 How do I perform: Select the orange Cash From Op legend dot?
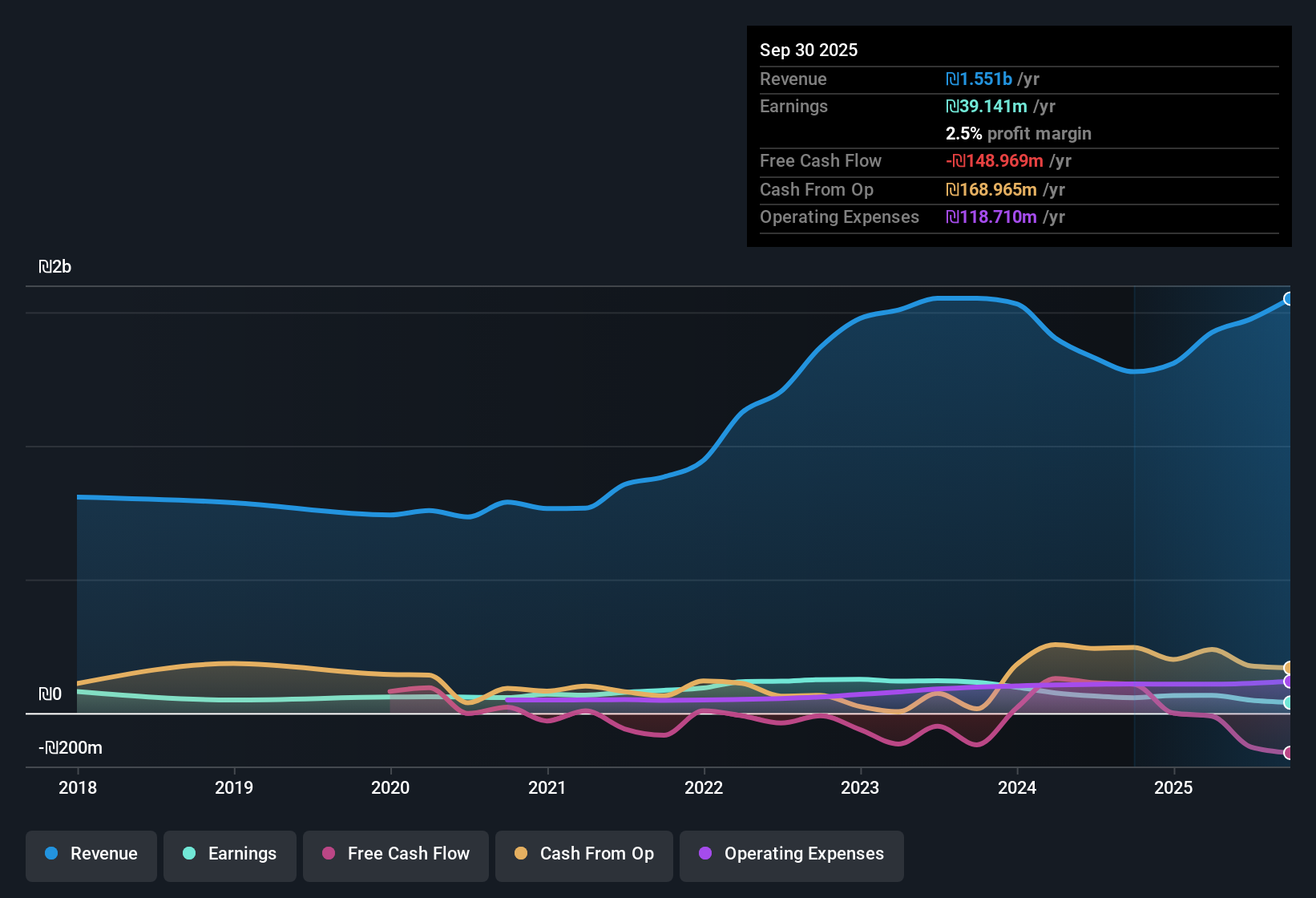[521, 855]
